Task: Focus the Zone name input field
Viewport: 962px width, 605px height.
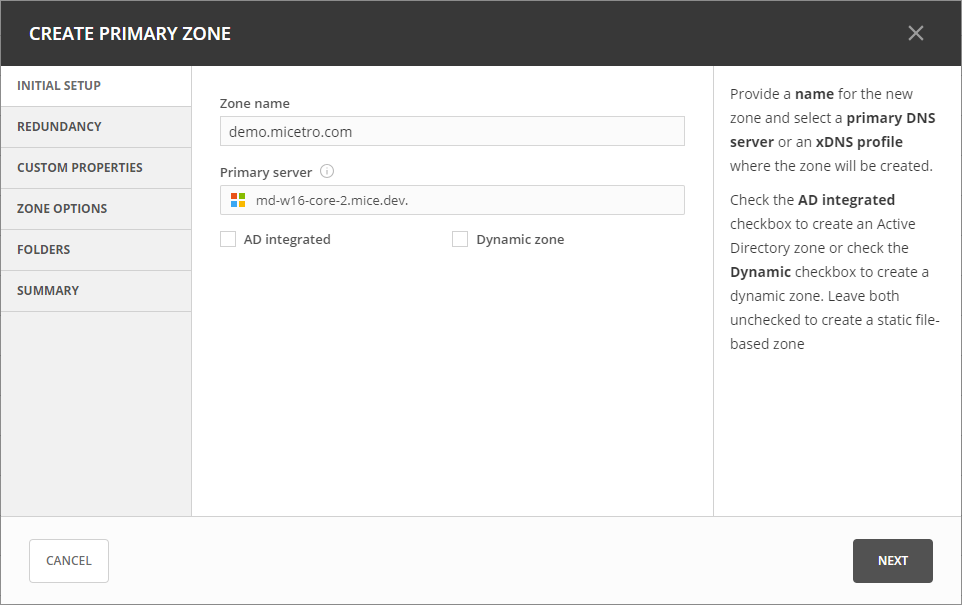Action: 452,131
